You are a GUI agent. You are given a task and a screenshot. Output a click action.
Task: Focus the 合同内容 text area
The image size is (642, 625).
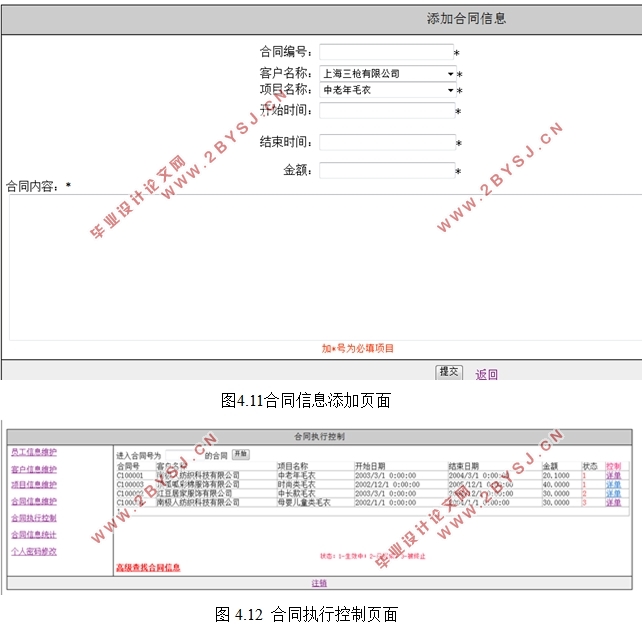(326, 267)
